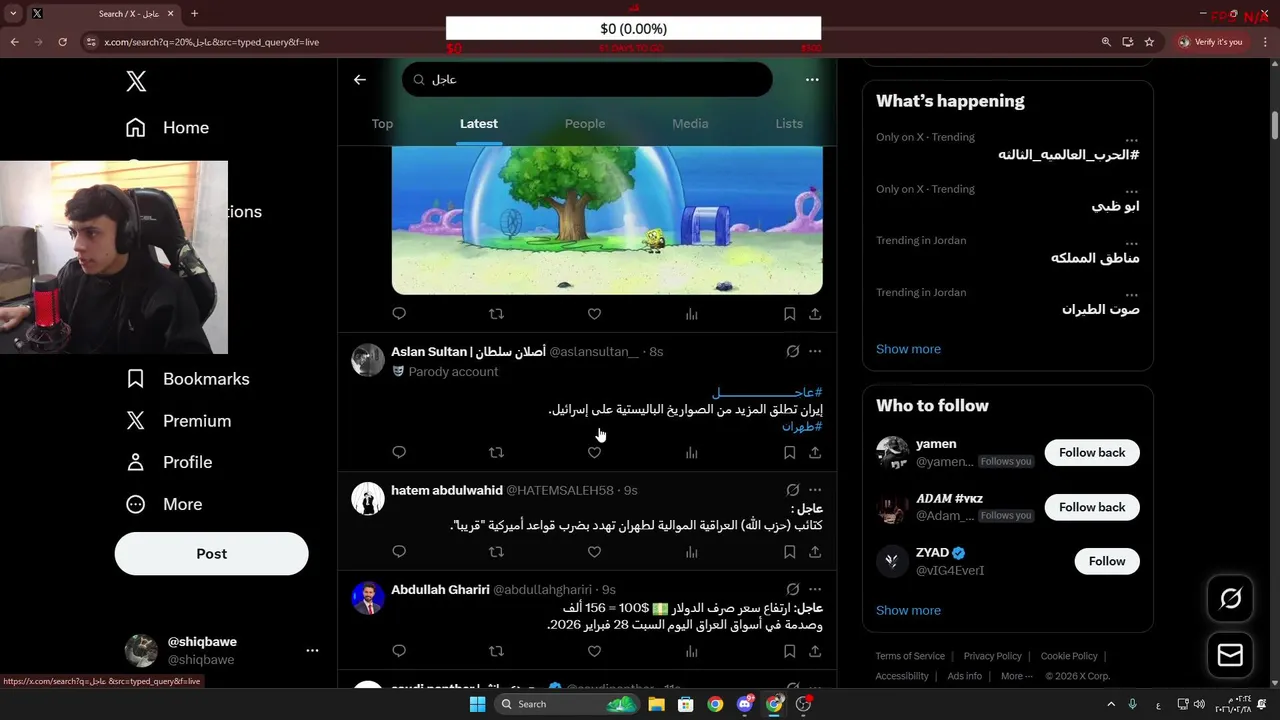
Task: Open search options three-dot menu
Action: tap(812, 80)
